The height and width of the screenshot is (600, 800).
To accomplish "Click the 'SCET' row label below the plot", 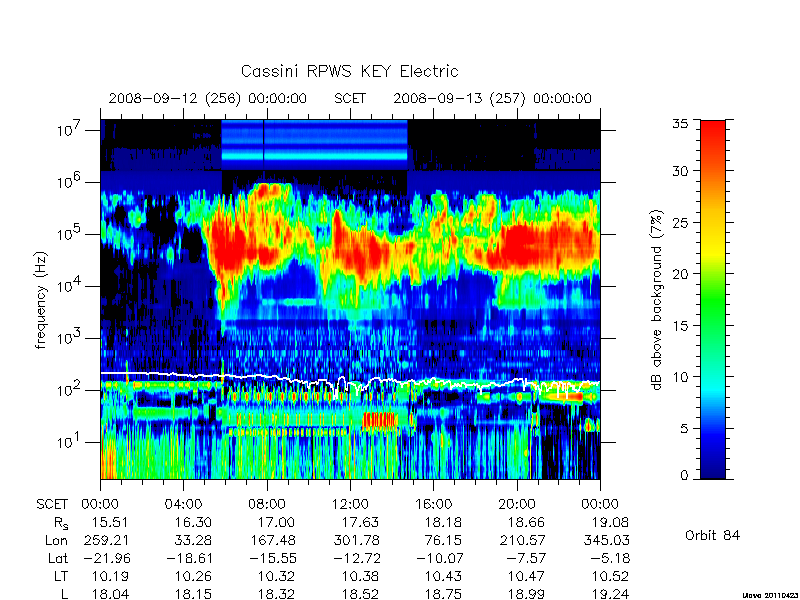I will 52,505.
